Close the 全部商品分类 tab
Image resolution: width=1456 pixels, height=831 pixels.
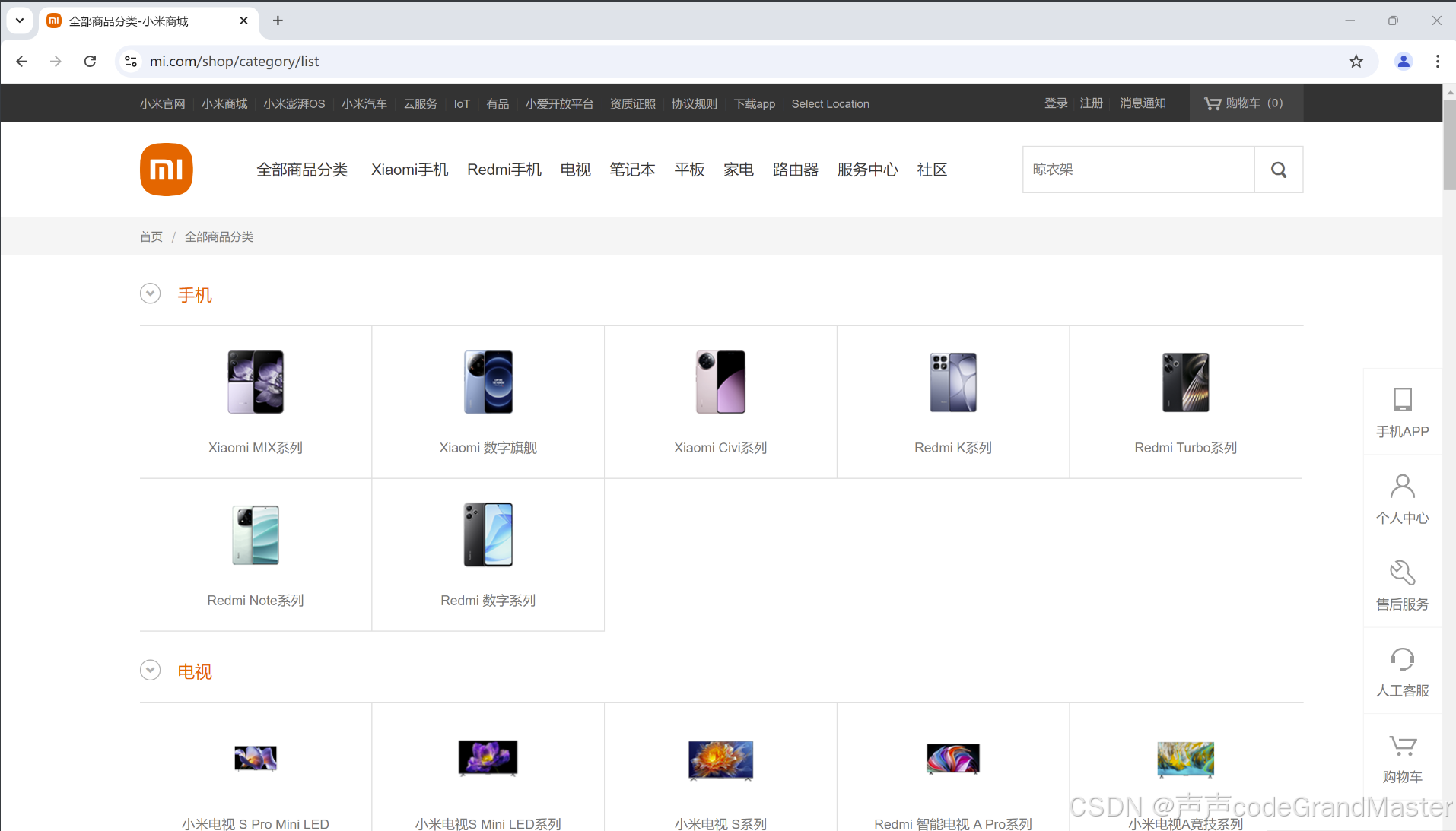(243, 21)
